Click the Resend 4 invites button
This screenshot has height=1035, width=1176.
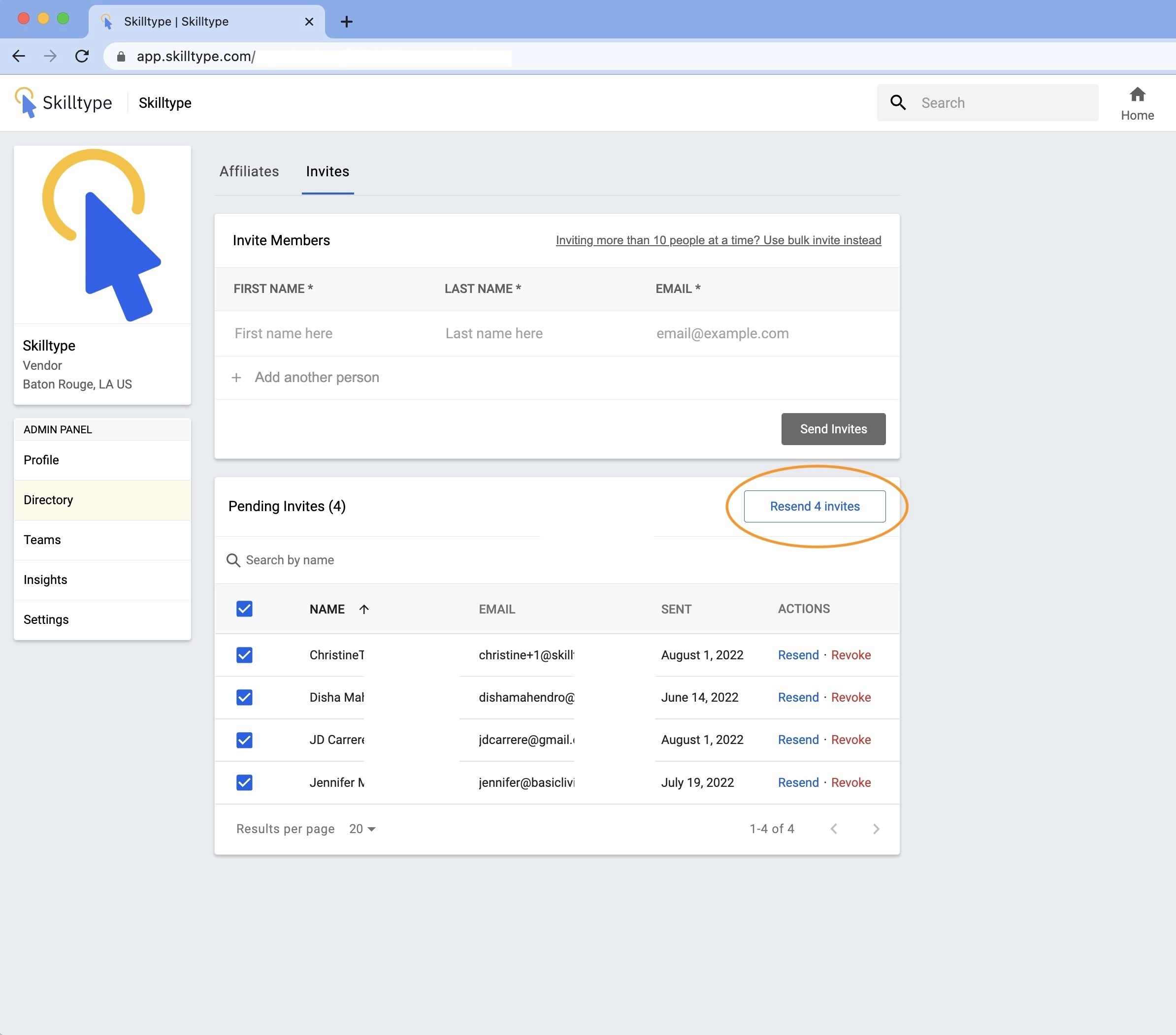tap(814, 506)
